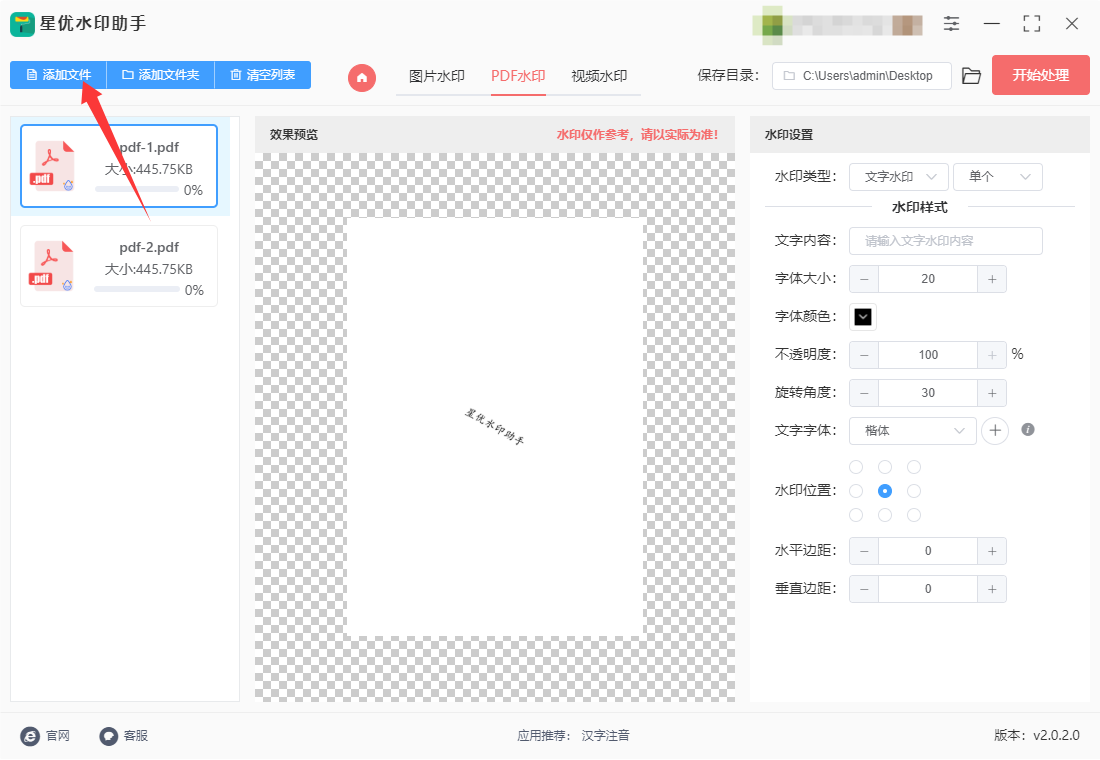Increase opacity with plus button

tap(992, 355)
